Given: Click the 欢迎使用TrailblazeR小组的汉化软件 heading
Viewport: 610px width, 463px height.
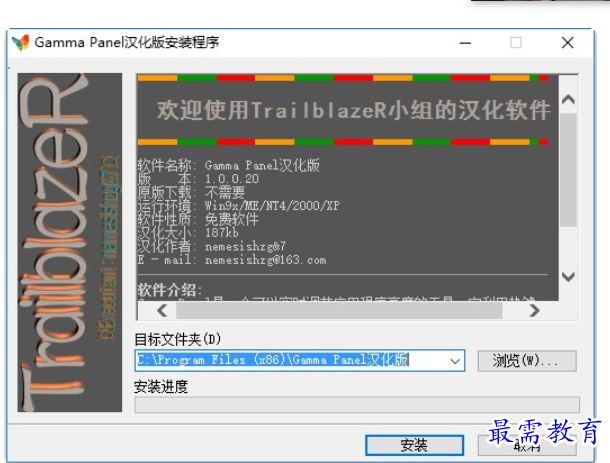Looking at the screenshot, I should pos(354,110).
